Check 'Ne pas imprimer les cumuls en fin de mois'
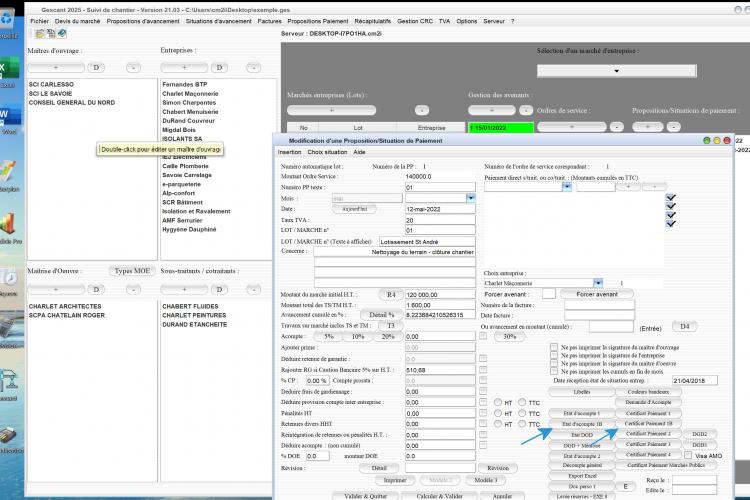The width and height of the screenshot is (750, 500). [554, 371]
